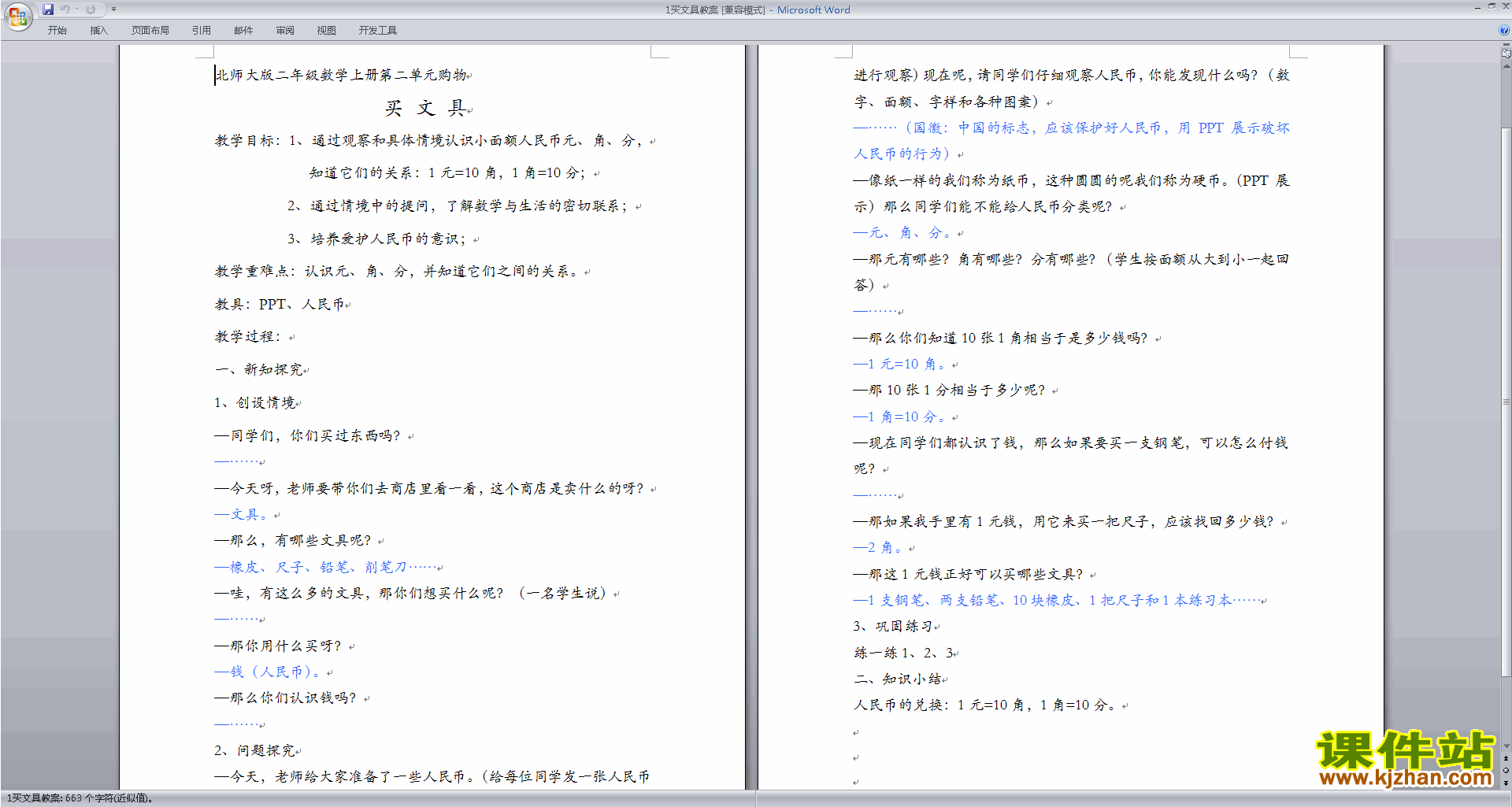
Task: Click the heading 2、问题探究
Action: pyautogui.click(x=254, y=750)
